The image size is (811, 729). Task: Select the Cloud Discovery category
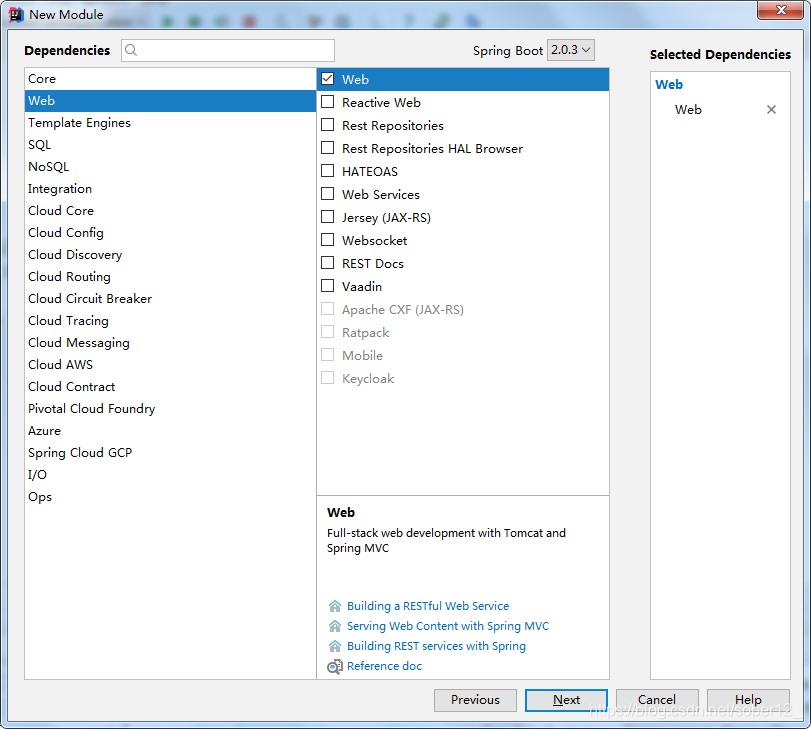click(170, 255)
